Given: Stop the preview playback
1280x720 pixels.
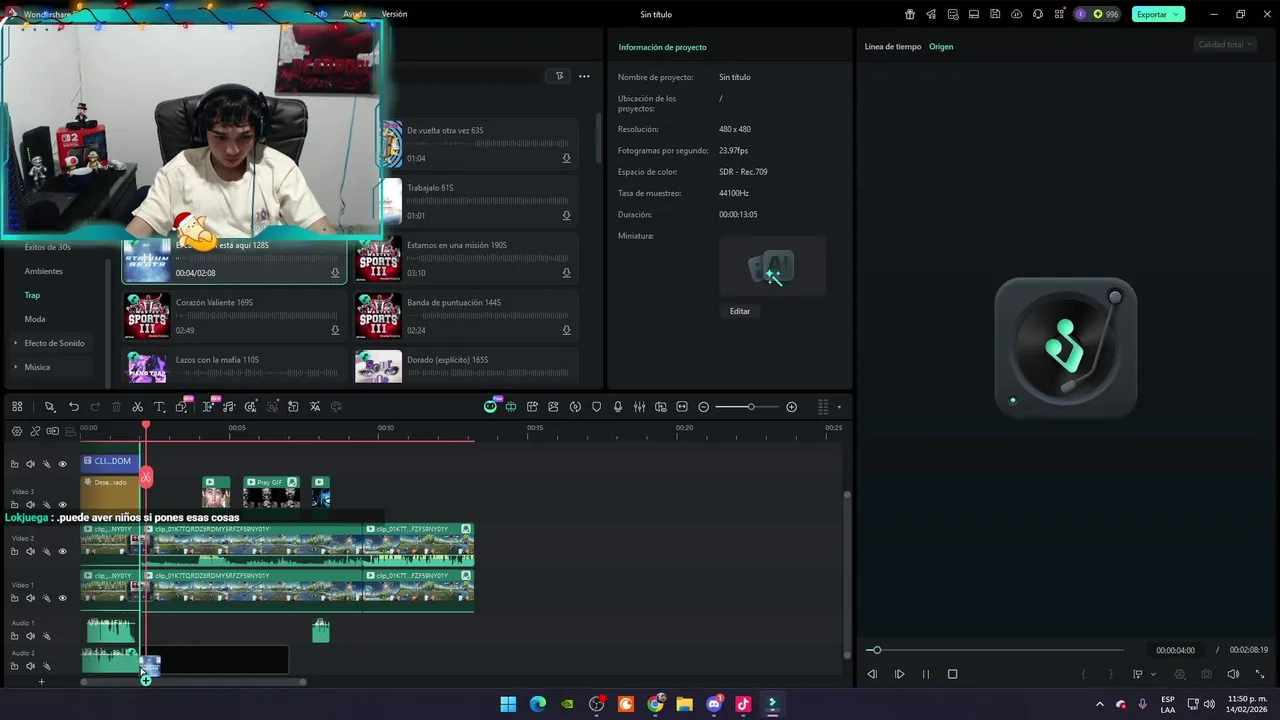Looking at the screenshot, I should [x=952, y=674].
